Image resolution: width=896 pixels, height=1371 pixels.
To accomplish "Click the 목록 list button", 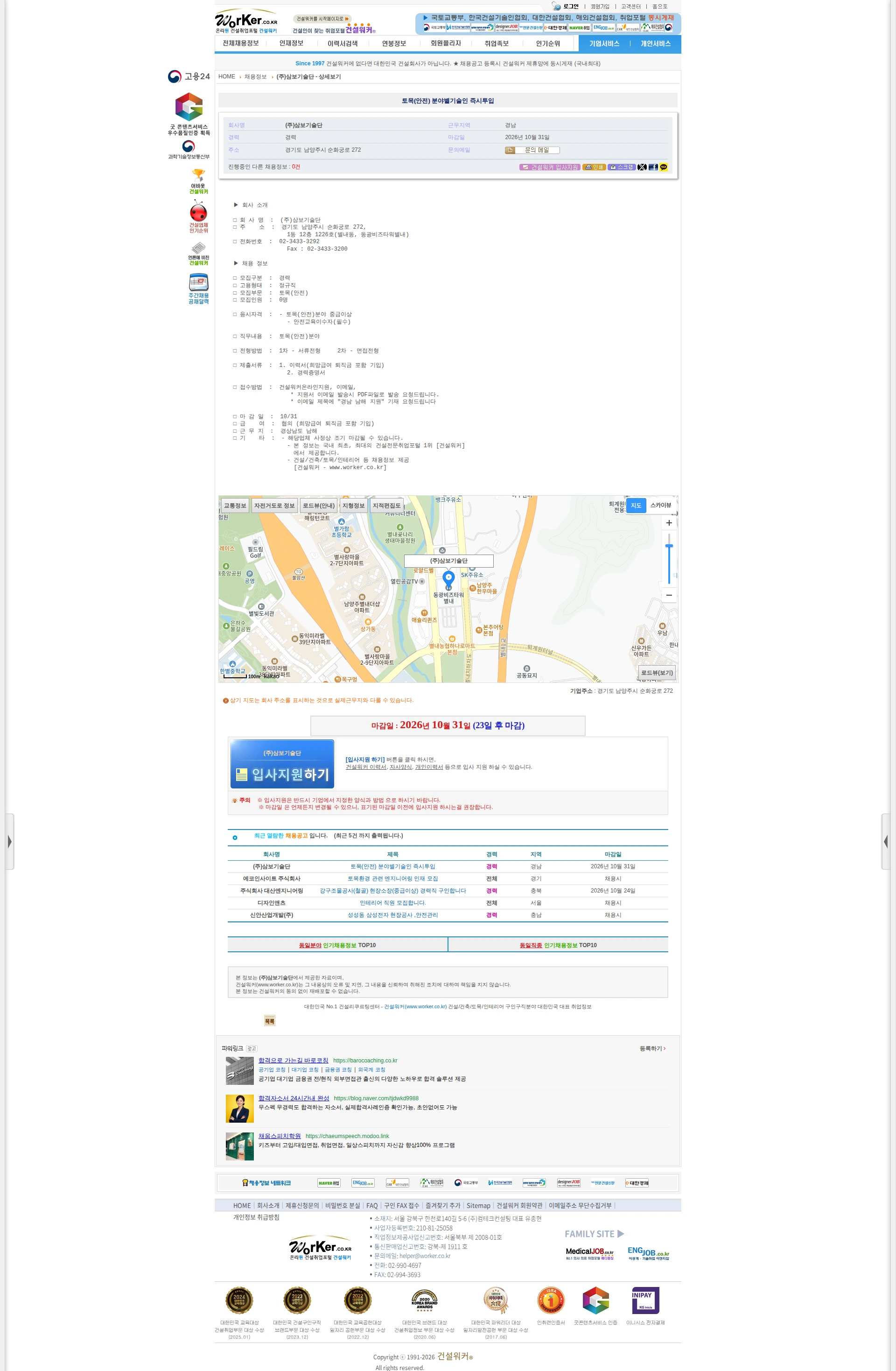I will click(269, 1021).
